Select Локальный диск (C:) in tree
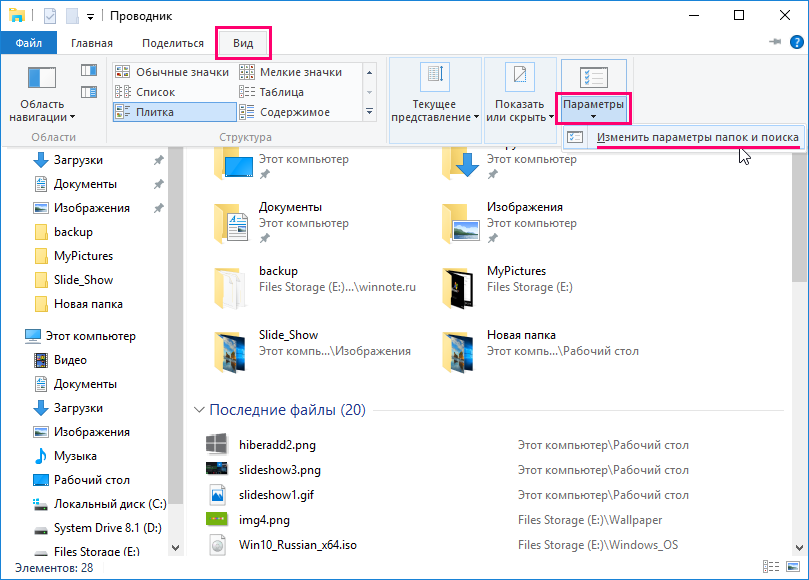Viewport: 809px width, 580px height. (x=110, y=504)
